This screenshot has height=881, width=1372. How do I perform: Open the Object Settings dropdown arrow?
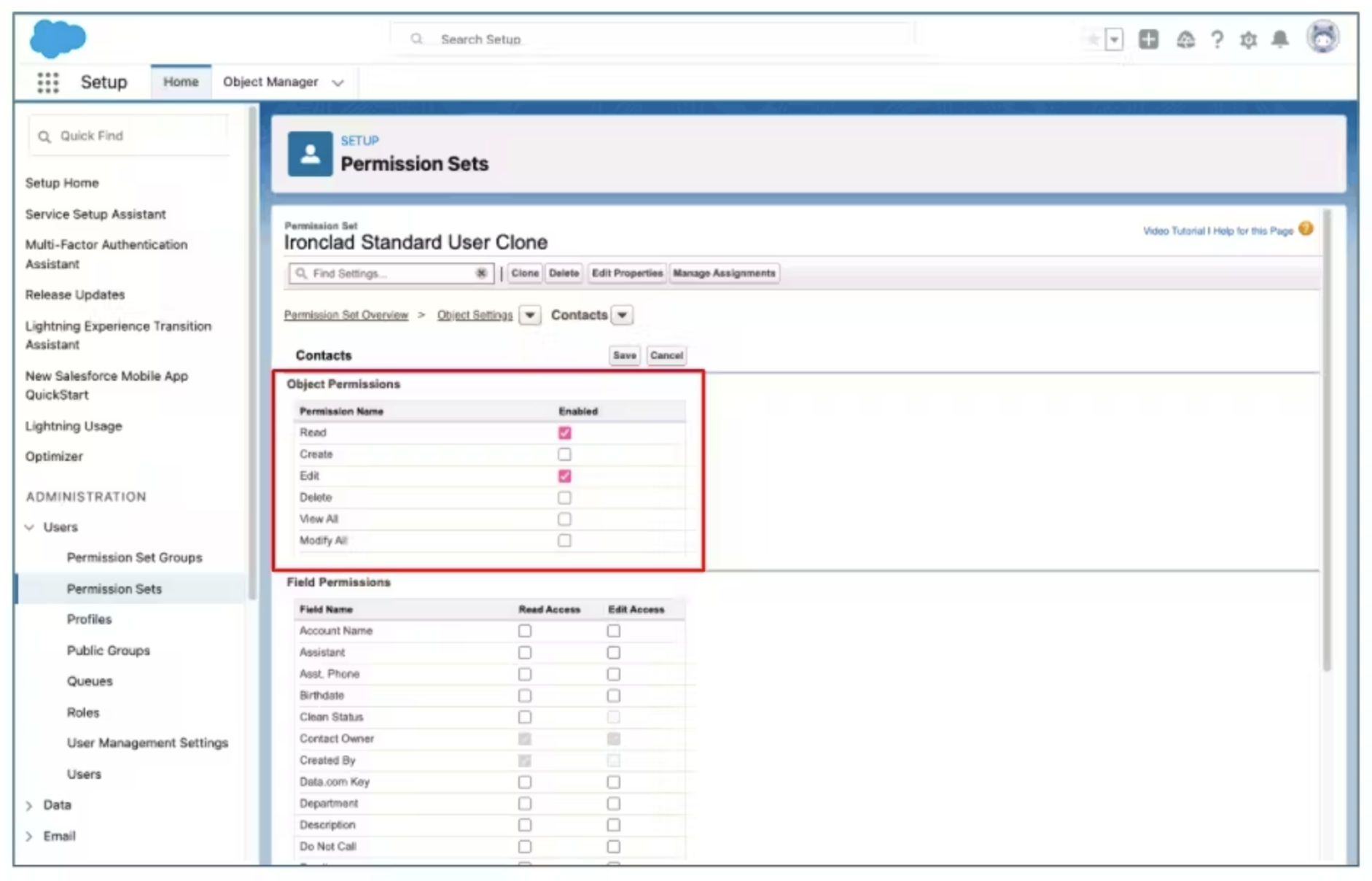click(530, 315)
